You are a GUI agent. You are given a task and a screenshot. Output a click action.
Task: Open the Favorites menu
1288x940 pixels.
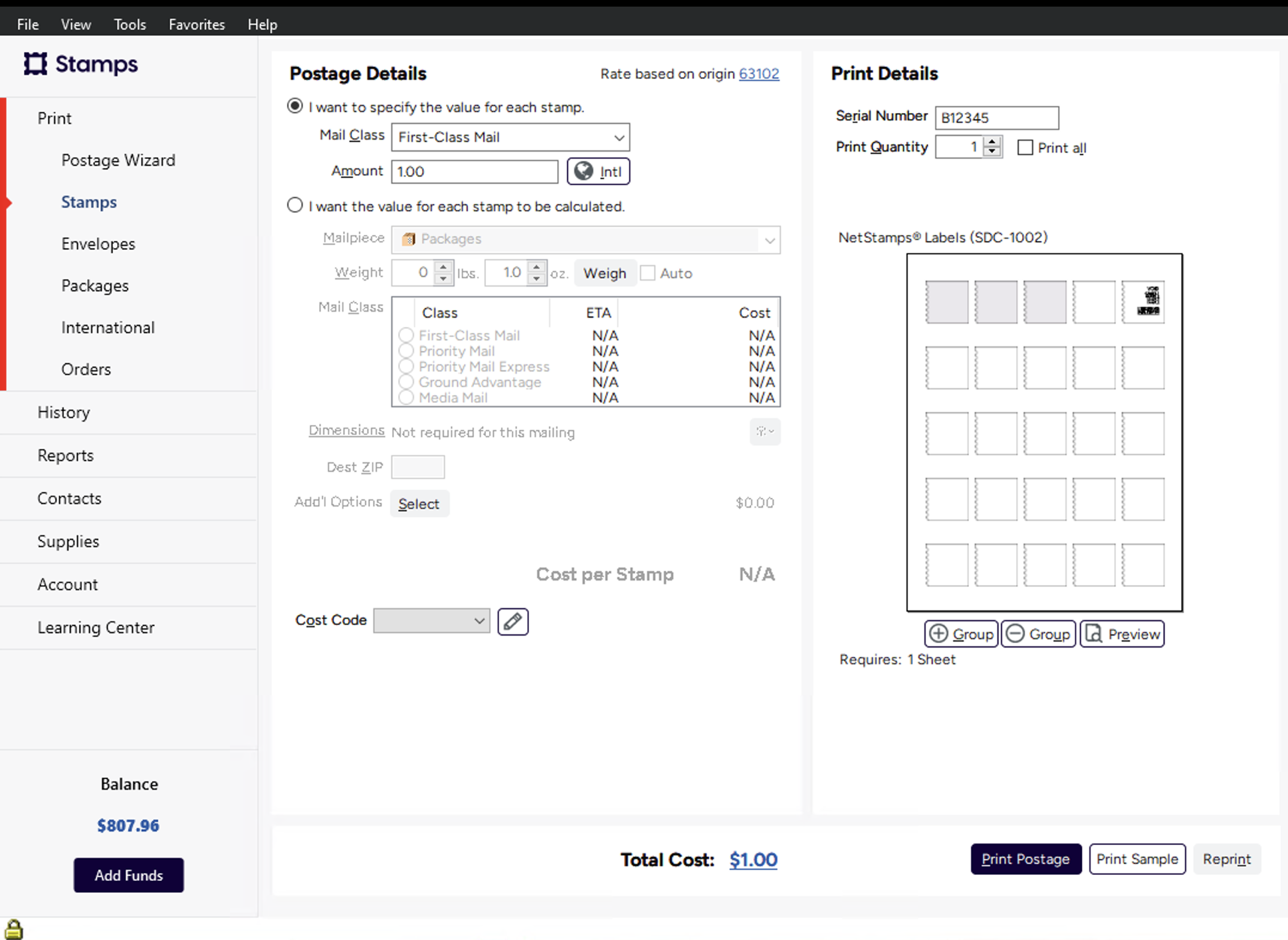(x=197, y=25)
